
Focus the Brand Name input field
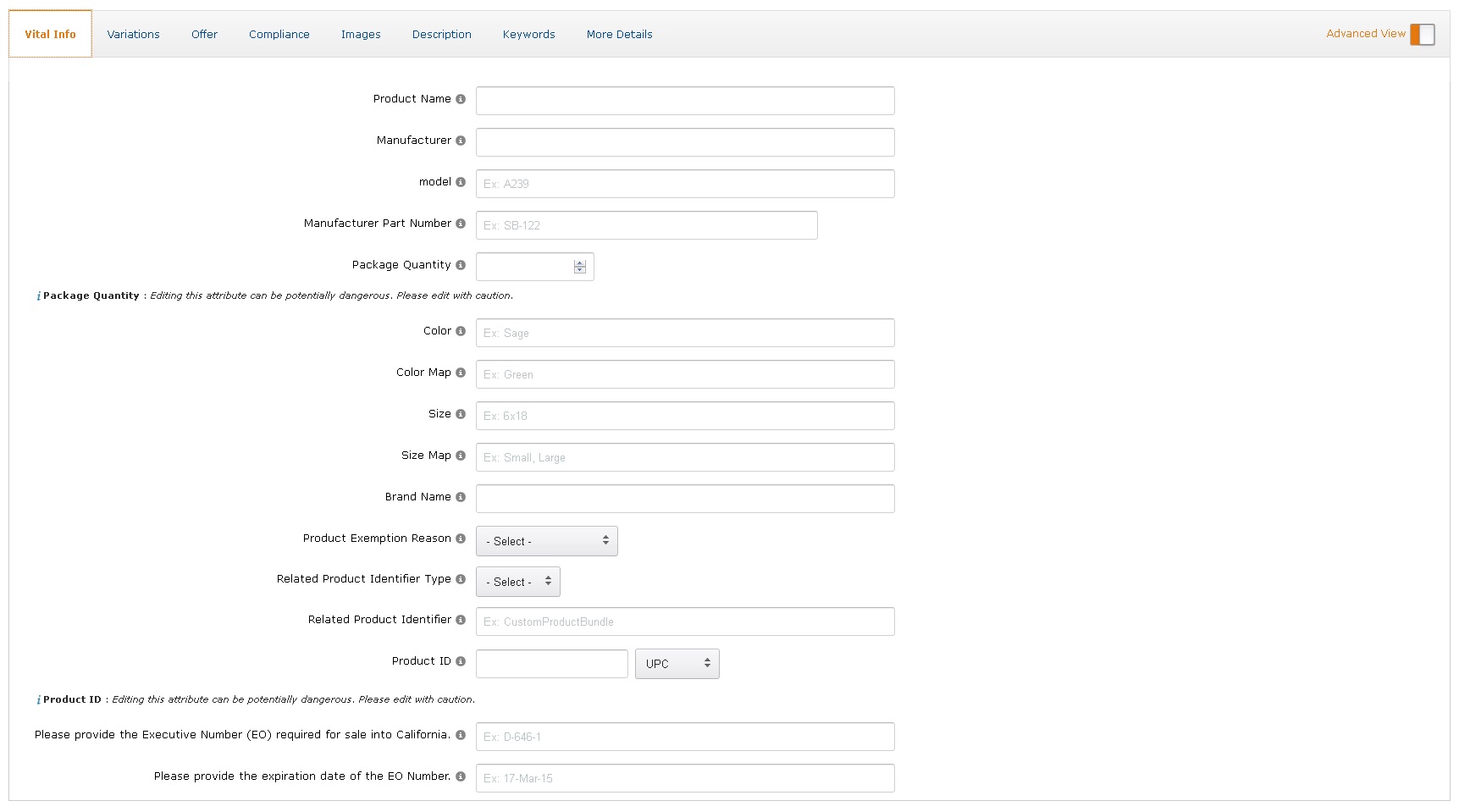(x=685, y=499)
